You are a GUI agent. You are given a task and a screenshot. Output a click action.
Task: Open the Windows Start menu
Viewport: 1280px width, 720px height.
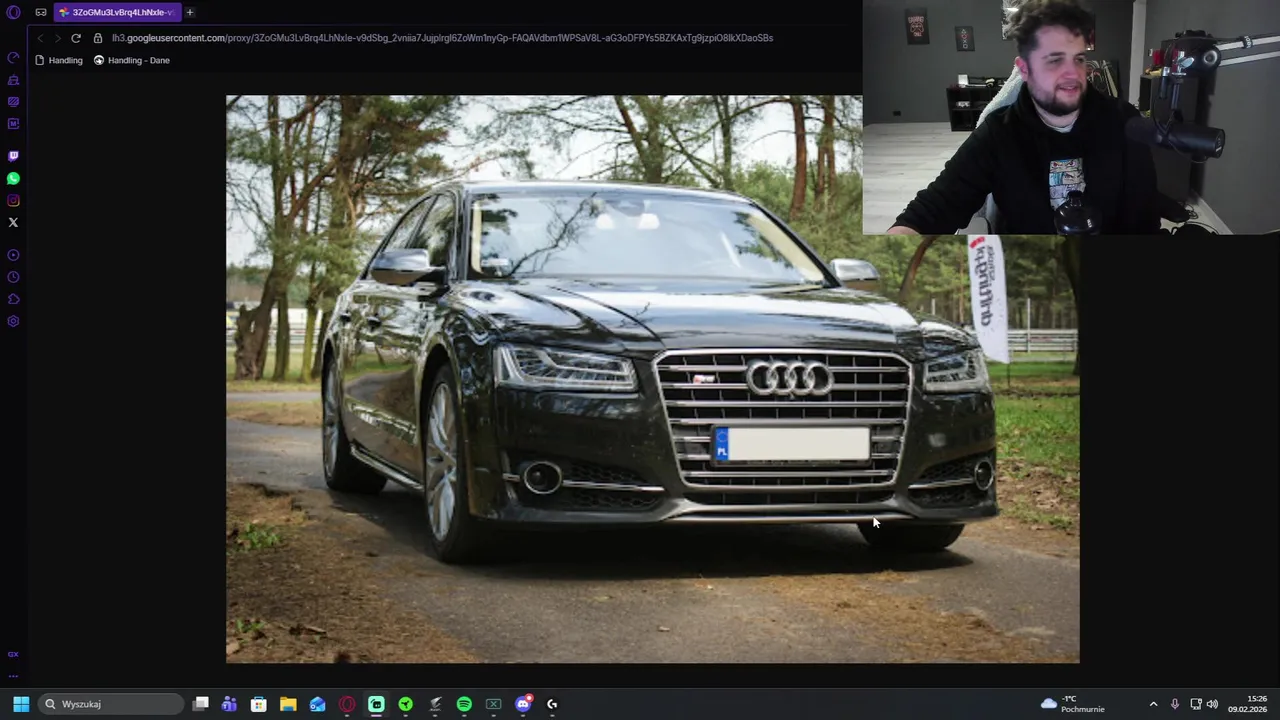(21, 704)
